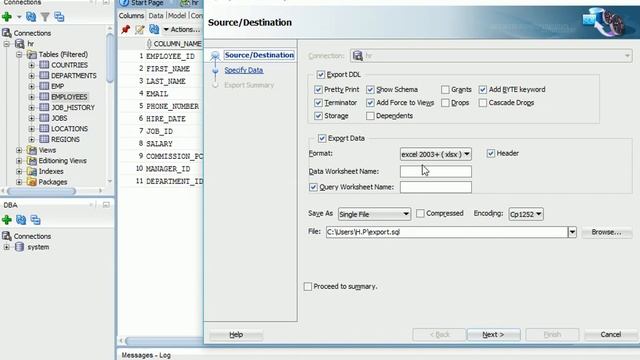Image resolution: width=640 pixels, height=360 pixels.
Task: Click the Packages folder icon
Action: point(31,182)
